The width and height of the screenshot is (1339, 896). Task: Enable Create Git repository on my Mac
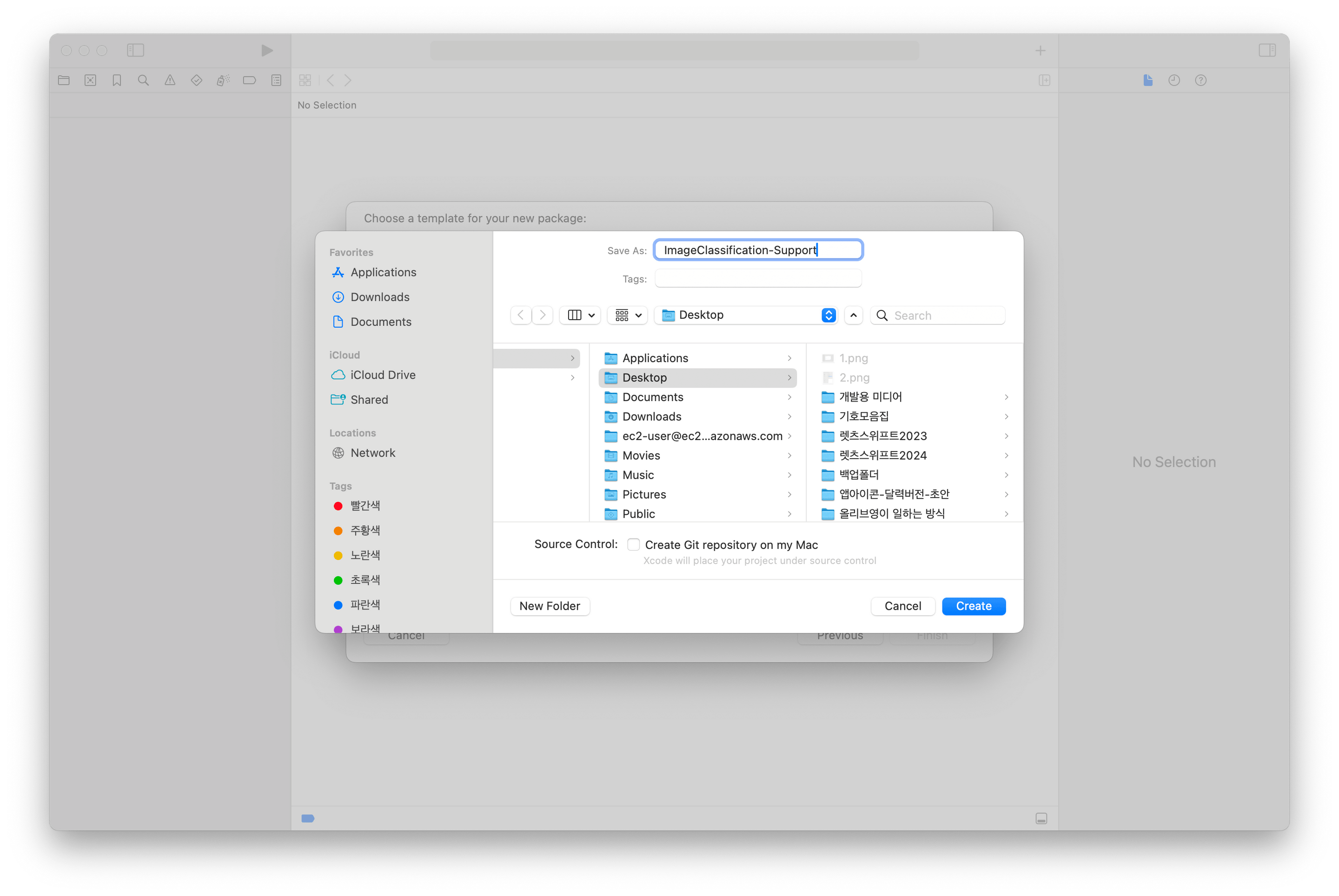(x=634, y=545)
